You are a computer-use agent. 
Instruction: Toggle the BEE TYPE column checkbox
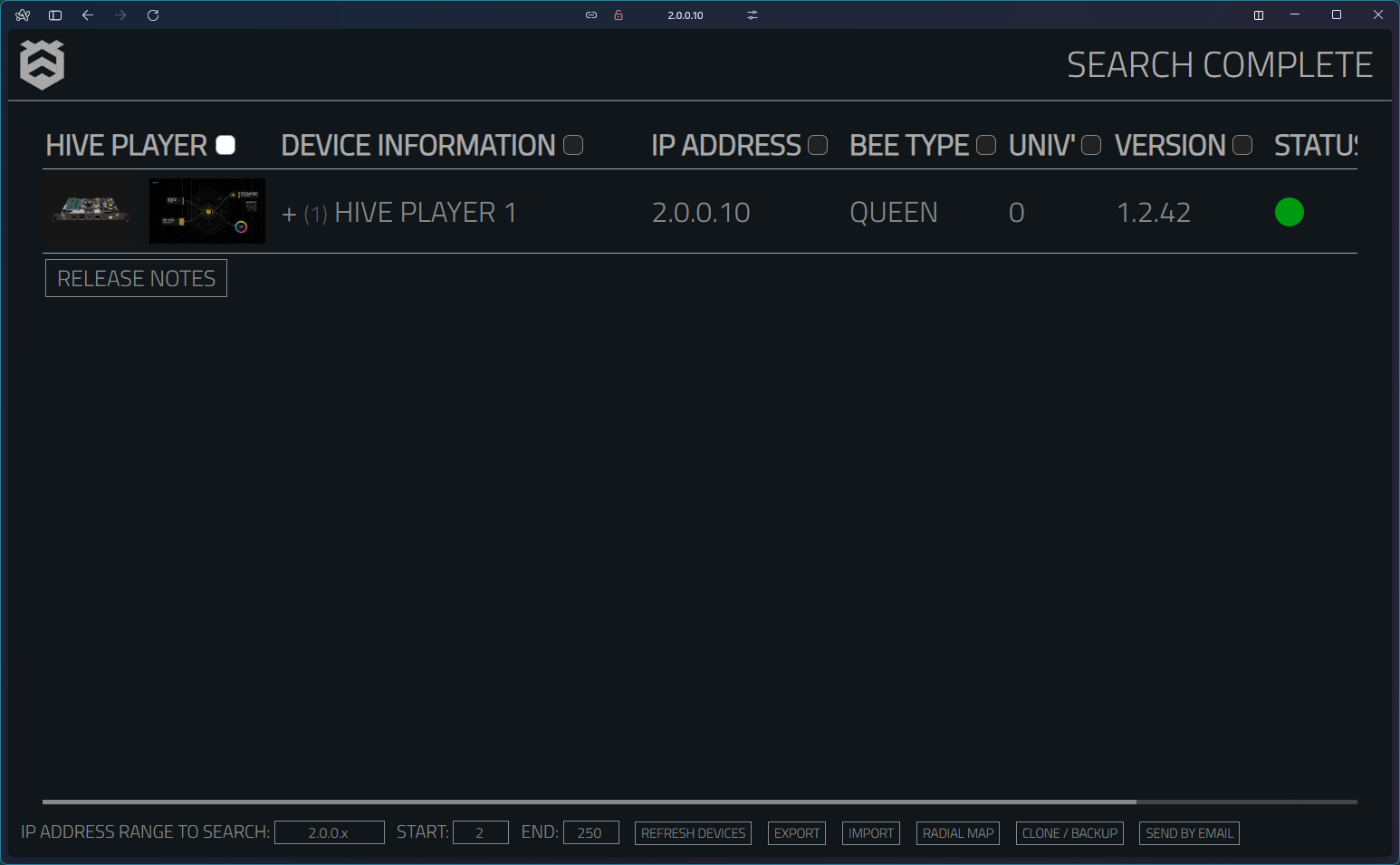point(986,145)
